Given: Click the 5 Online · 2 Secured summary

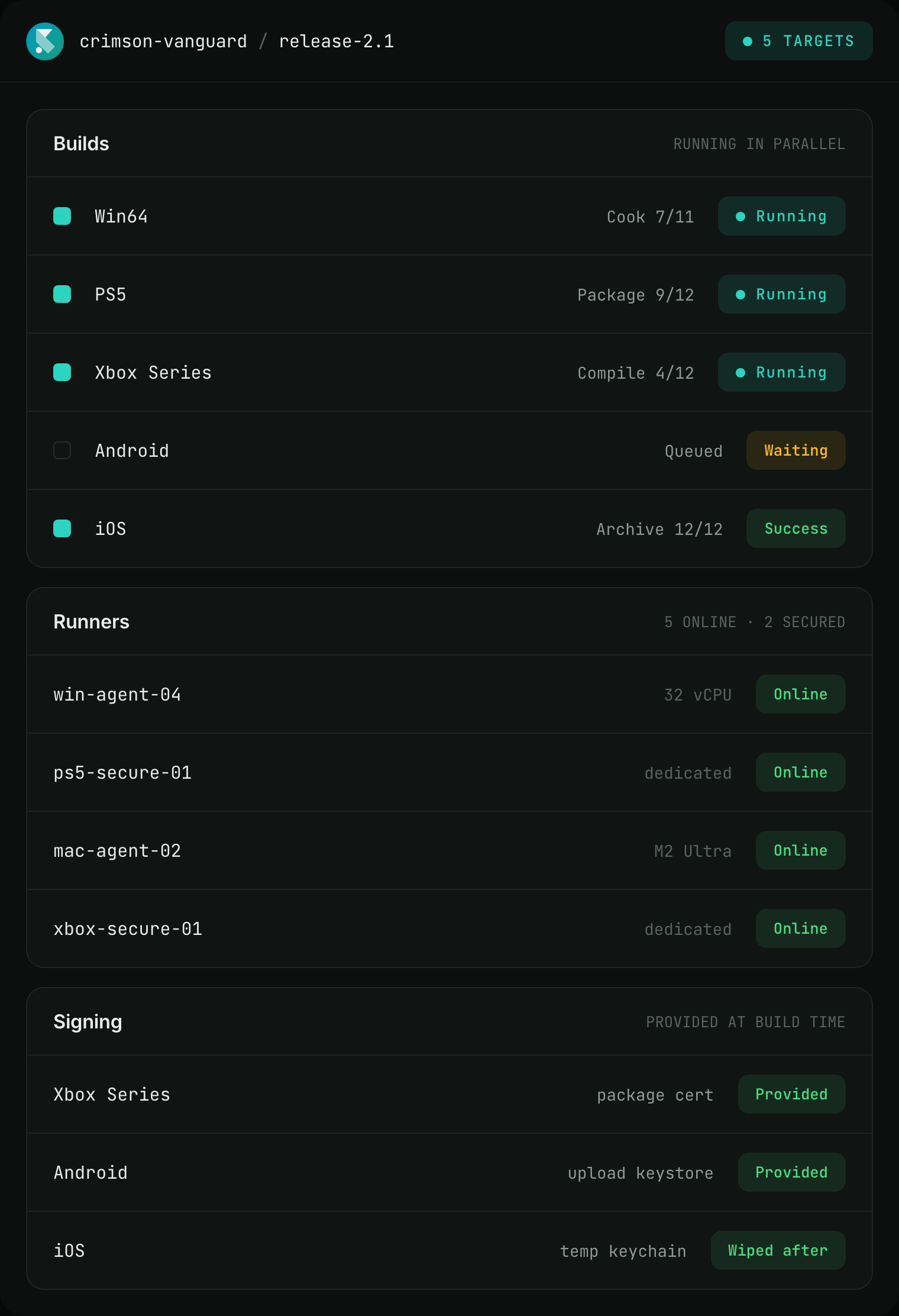Looking at the screenshot, I should click(x=755, y=622).
